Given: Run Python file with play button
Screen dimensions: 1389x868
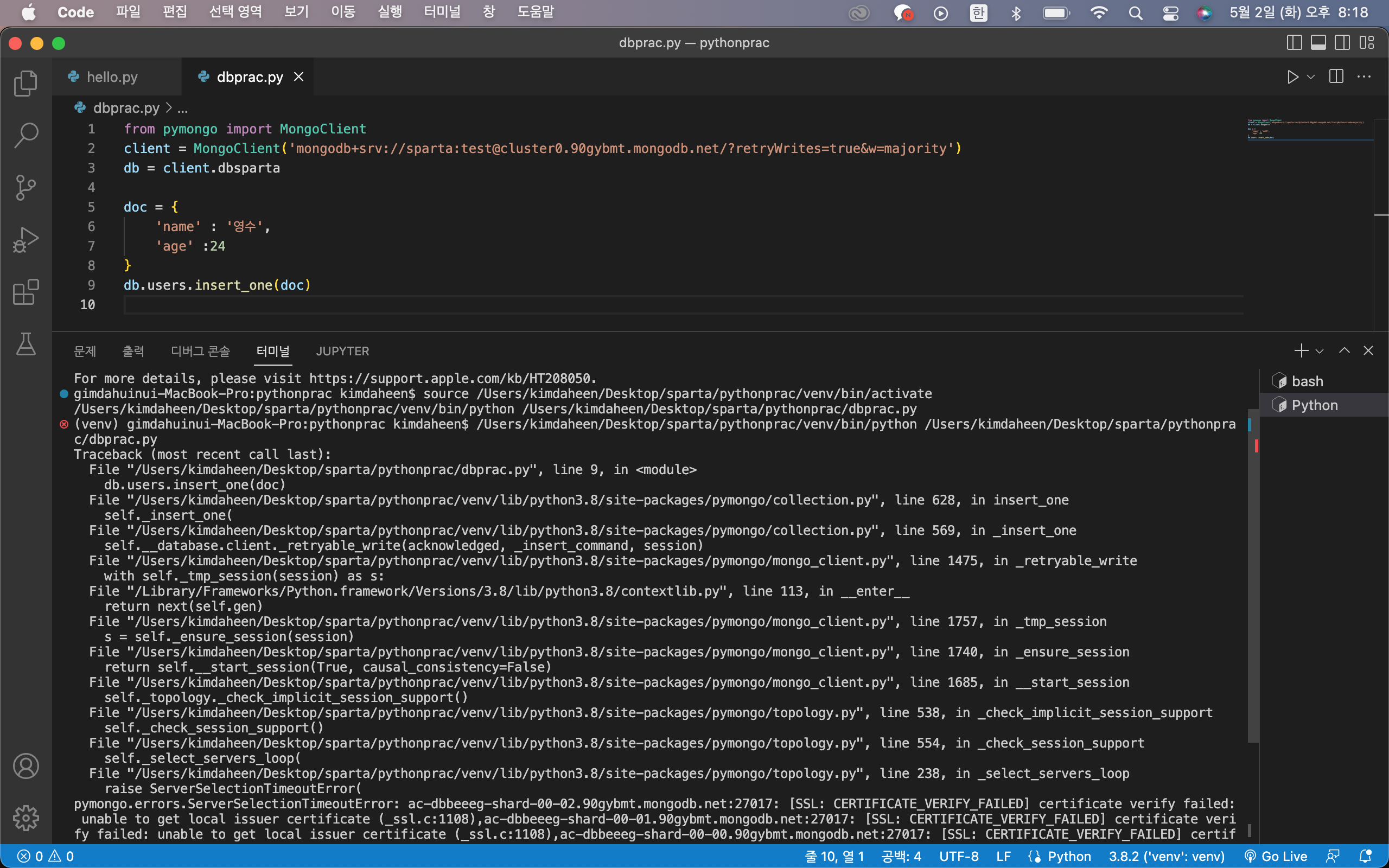Looking at the screenshot, I should point(1292,77).
